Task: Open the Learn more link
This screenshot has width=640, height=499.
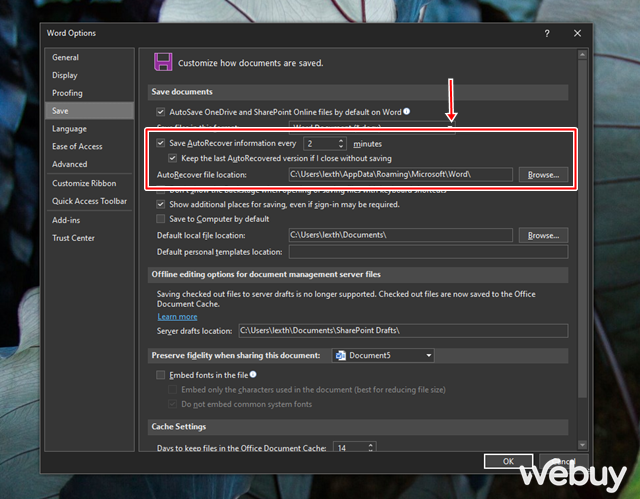Action: (177, 316)
